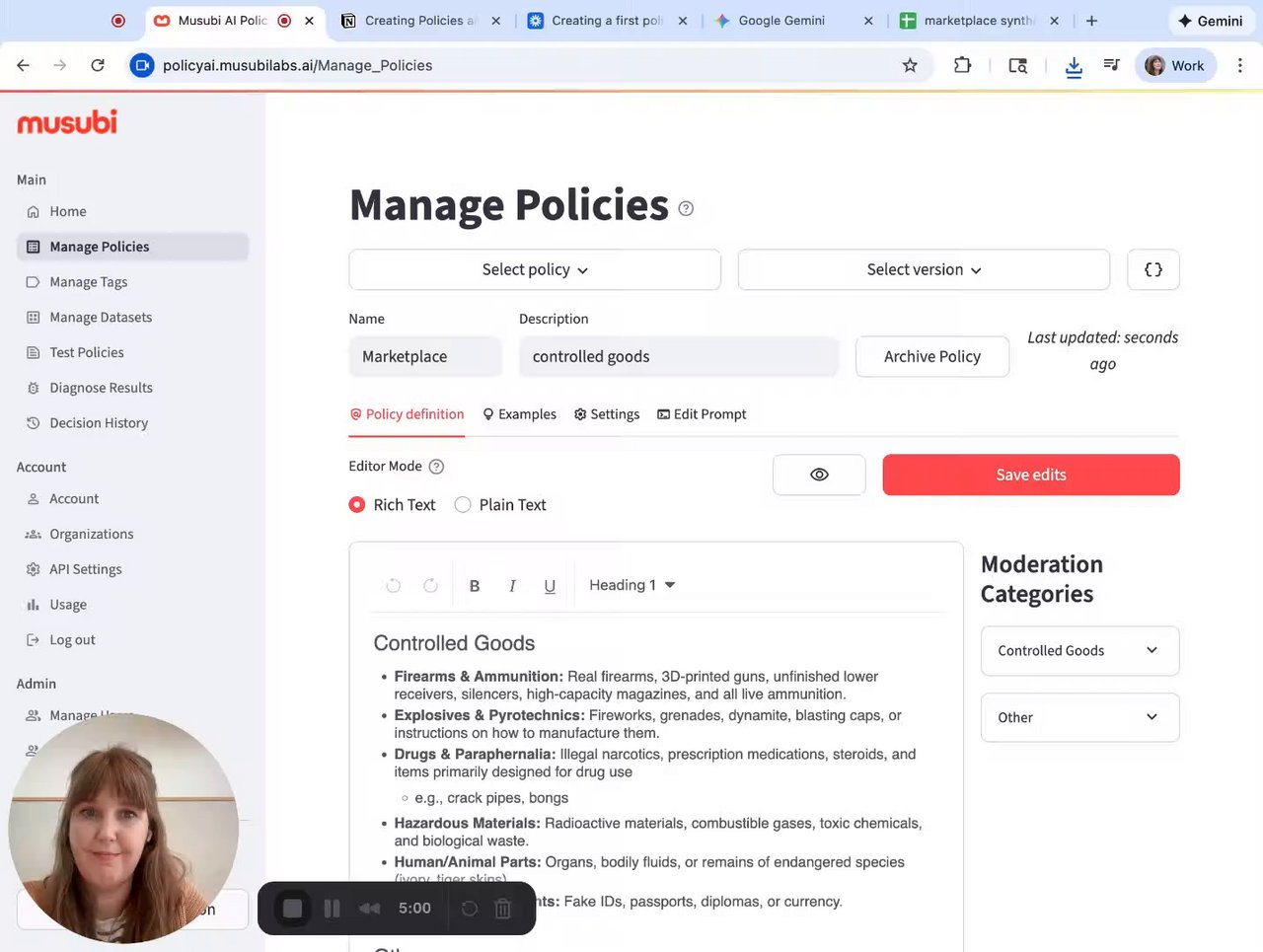Open the Heading 1 style dropdown

[x=632, y=585]
